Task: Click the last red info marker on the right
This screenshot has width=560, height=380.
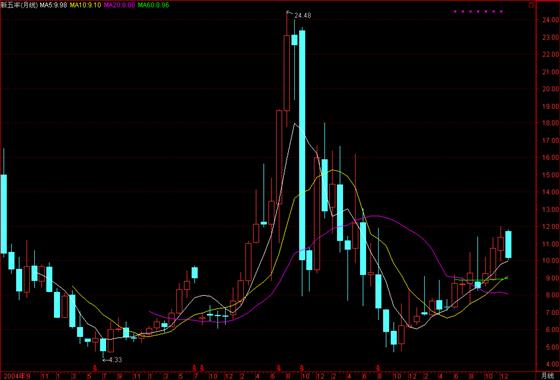Action: pos(378,367)
